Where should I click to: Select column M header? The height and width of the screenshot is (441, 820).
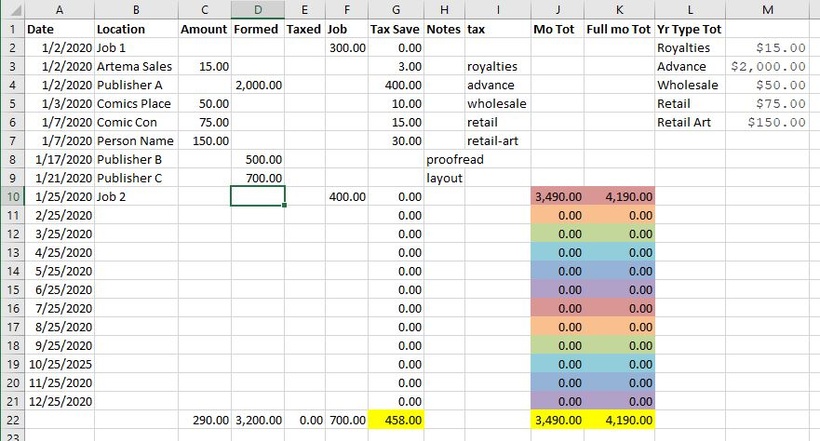[x=767, y=9]
